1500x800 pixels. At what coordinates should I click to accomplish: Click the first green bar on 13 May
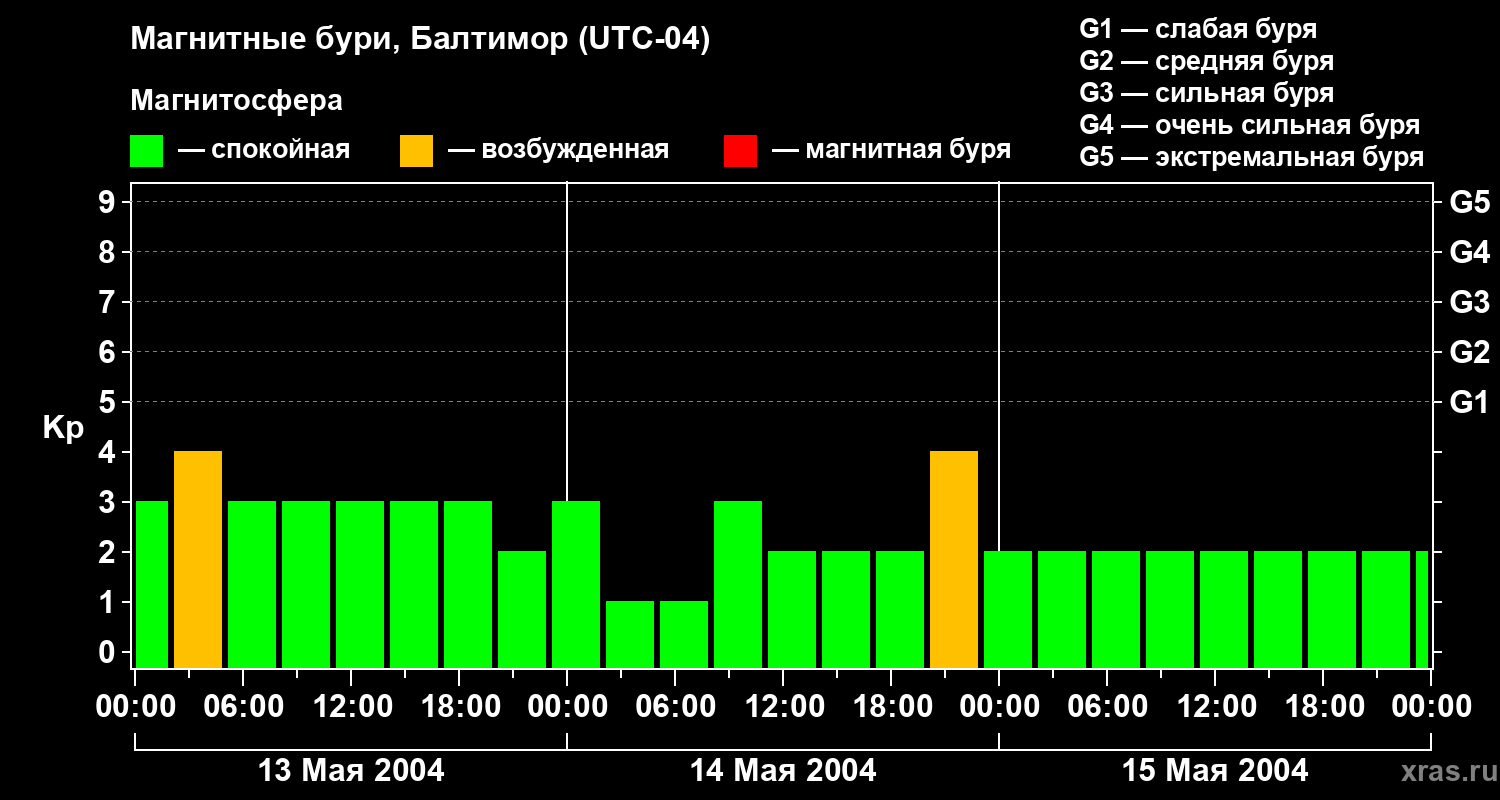(151, 585)
